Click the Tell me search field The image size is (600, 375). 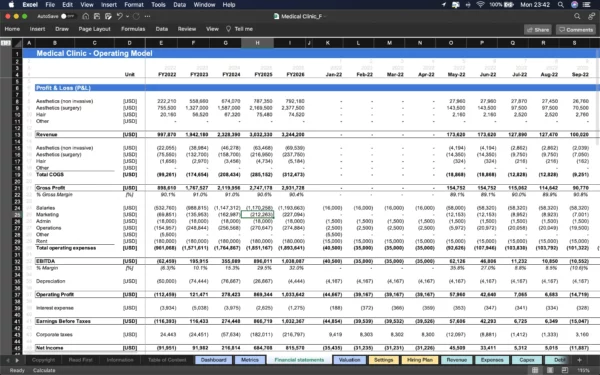click(240, 29)
